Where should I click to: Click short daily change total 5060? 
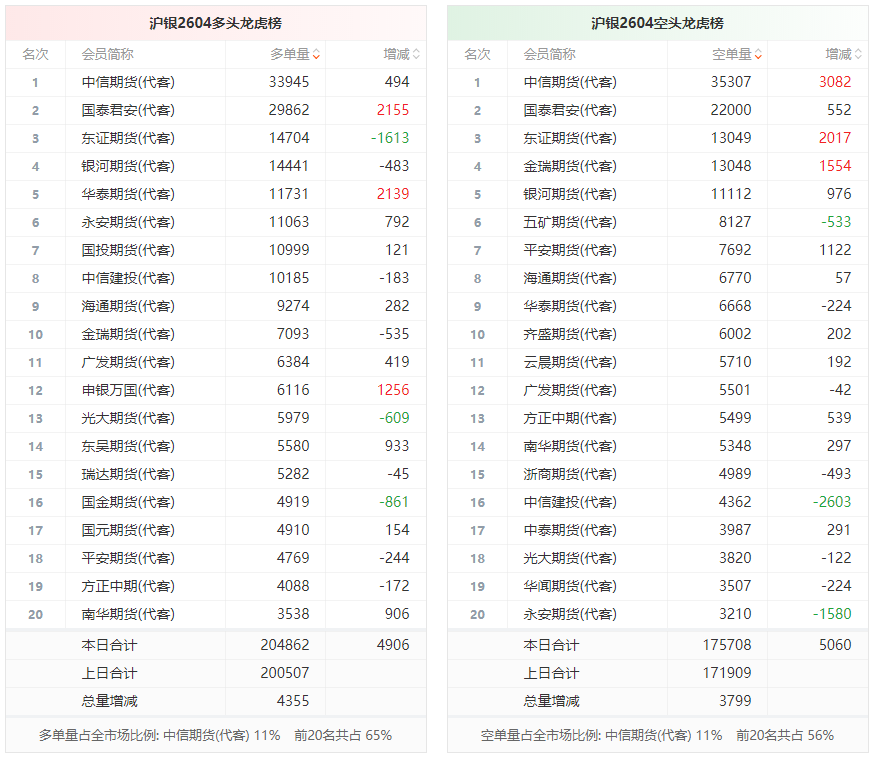[835, 645]
